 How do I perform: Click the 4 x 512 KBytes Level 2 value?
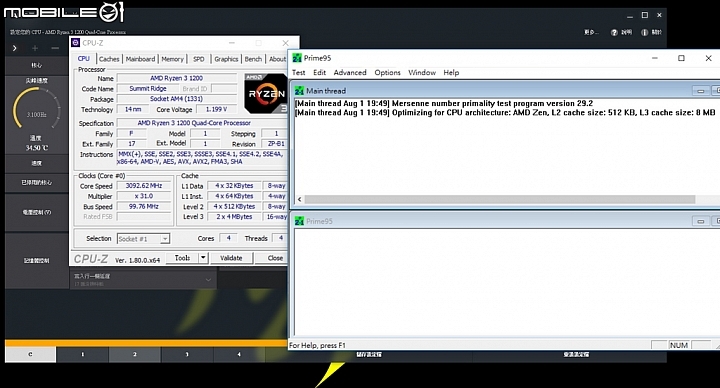coord(234,207)
